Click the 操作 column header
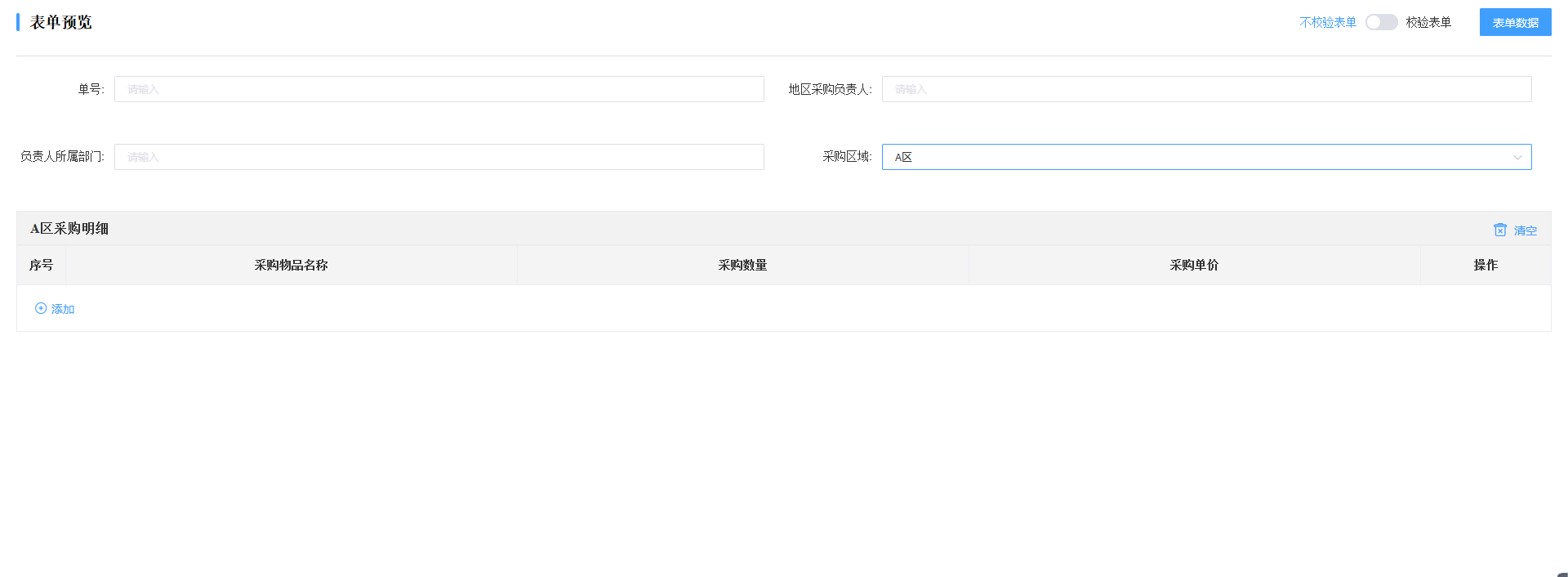Image resolution: width=1568 pixels, height=577 pixels. tap(1486, 265)
